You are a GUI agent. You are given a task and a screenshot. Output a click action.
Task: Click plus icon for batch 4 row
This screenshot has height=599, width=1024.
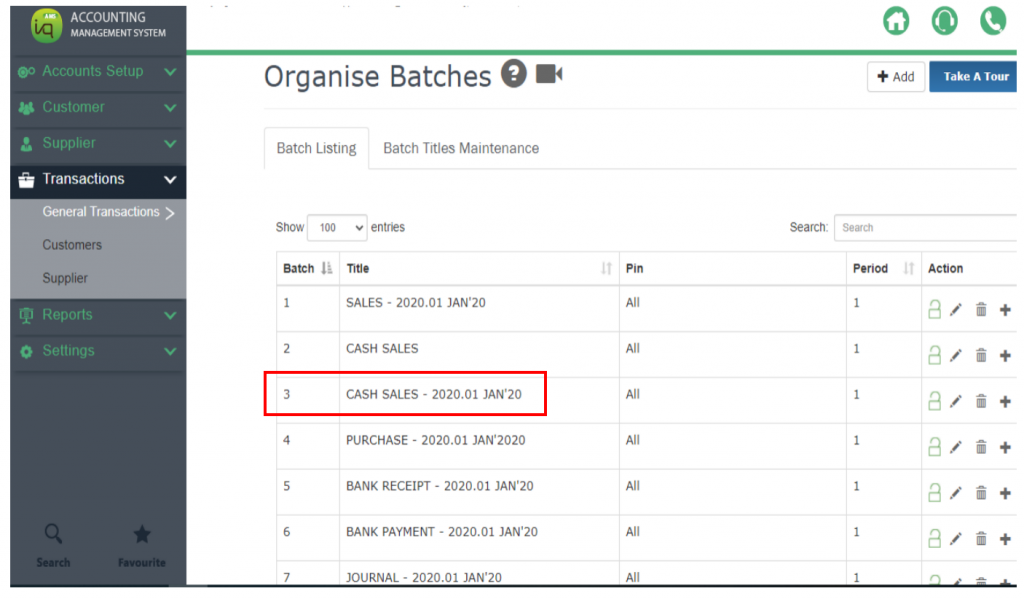tap(1005, 447)
